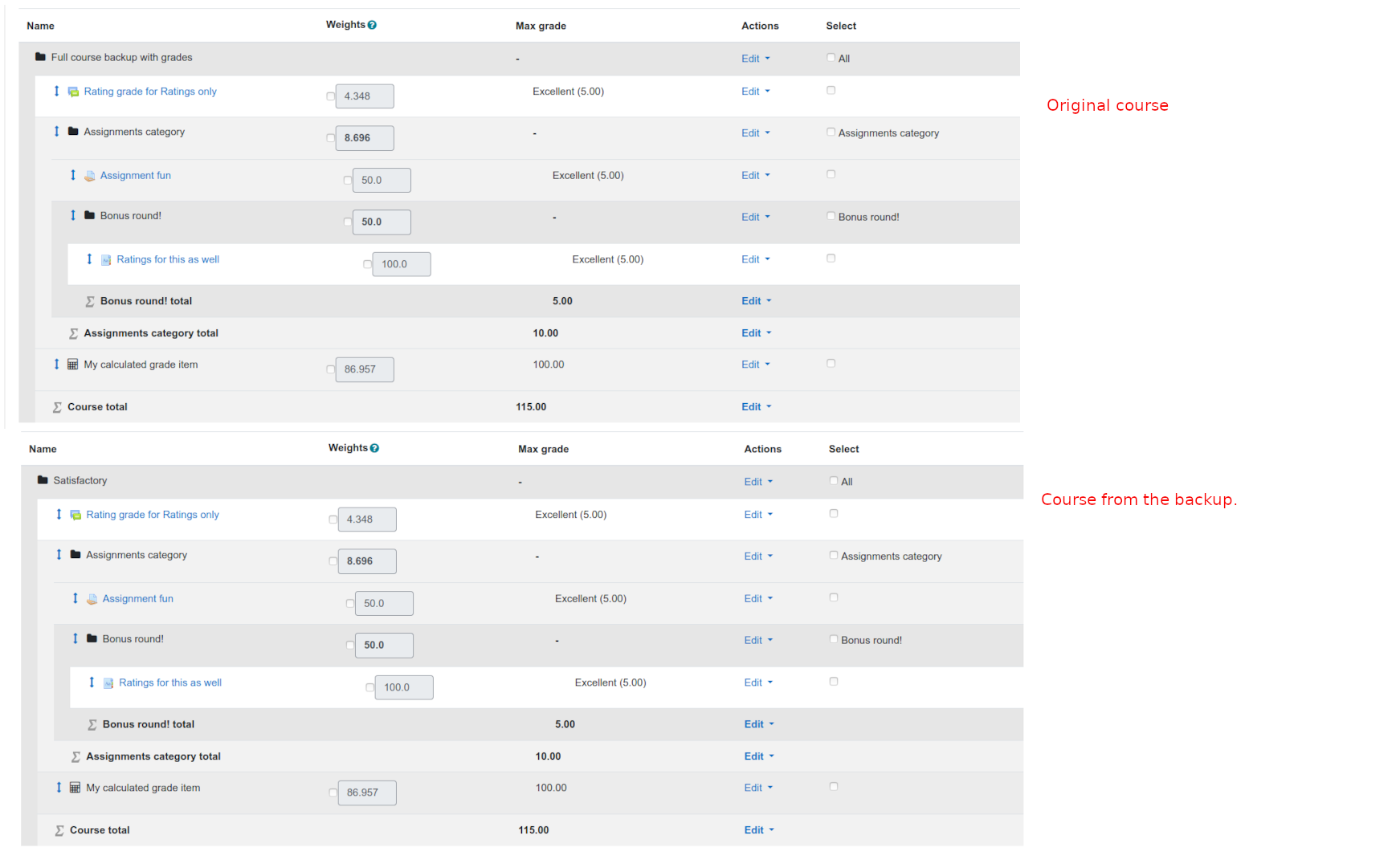
Task: Click folder icon of Bonus round! in original course
Action: pos(90,215)
